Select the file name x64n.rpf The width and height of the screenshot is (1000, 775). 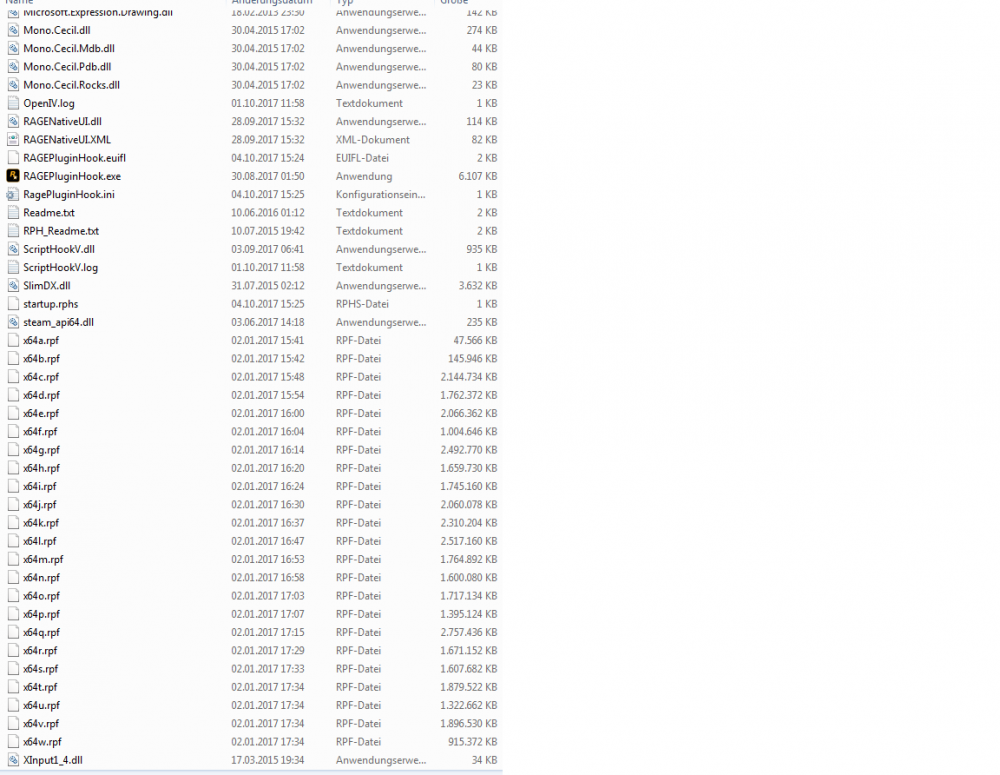pos(41,577)
